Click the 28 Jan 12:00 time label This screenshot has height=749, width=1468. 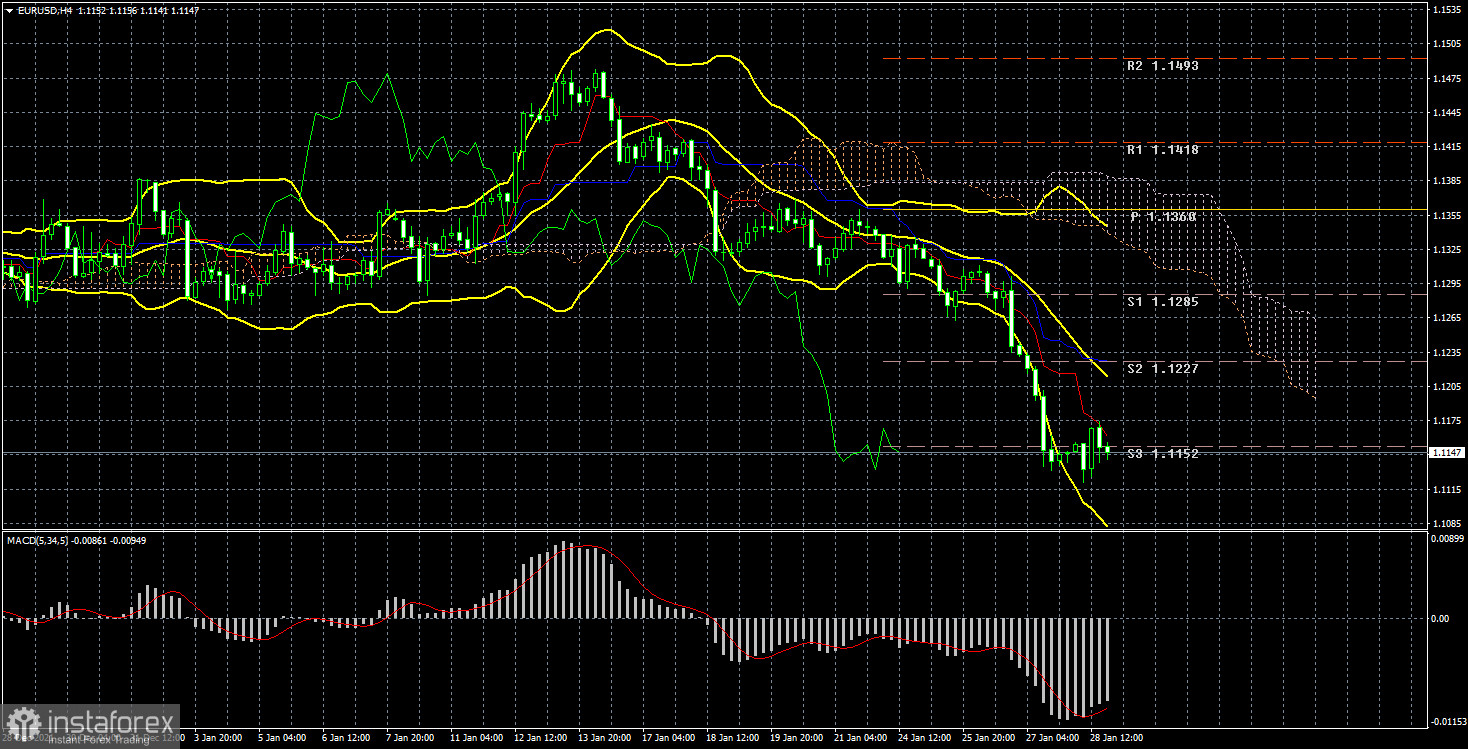click(x=1118, y=738)
